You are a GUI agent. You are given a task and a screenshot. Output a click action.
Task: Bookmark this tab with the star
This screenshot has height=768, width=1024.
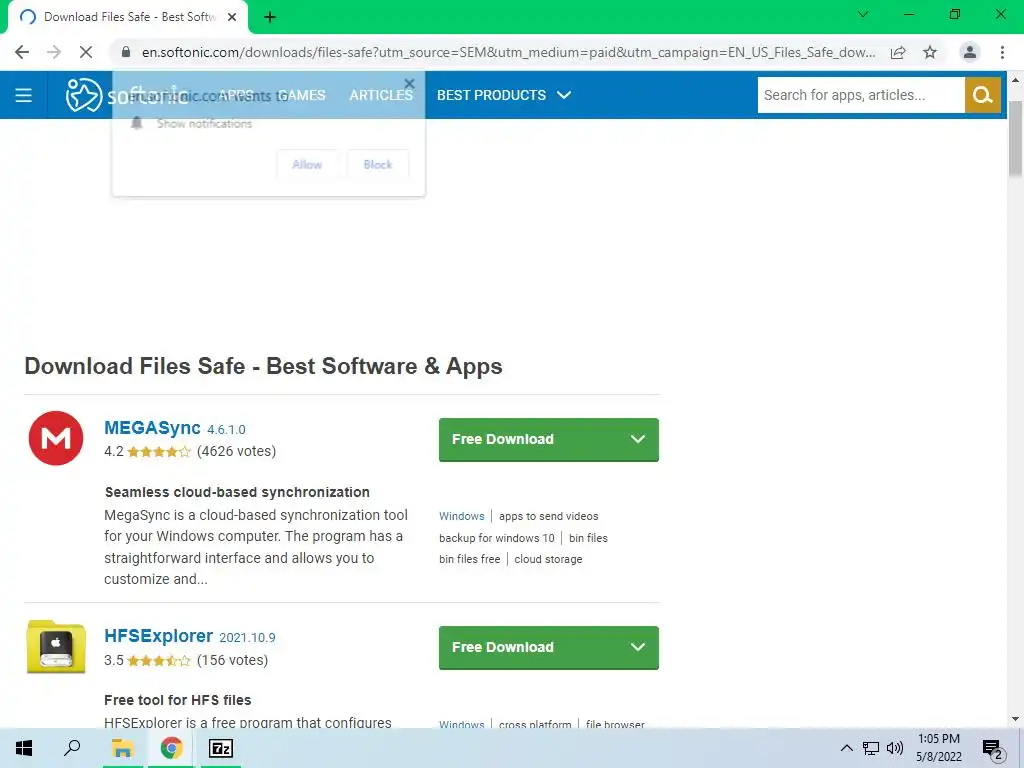[930, 52]
